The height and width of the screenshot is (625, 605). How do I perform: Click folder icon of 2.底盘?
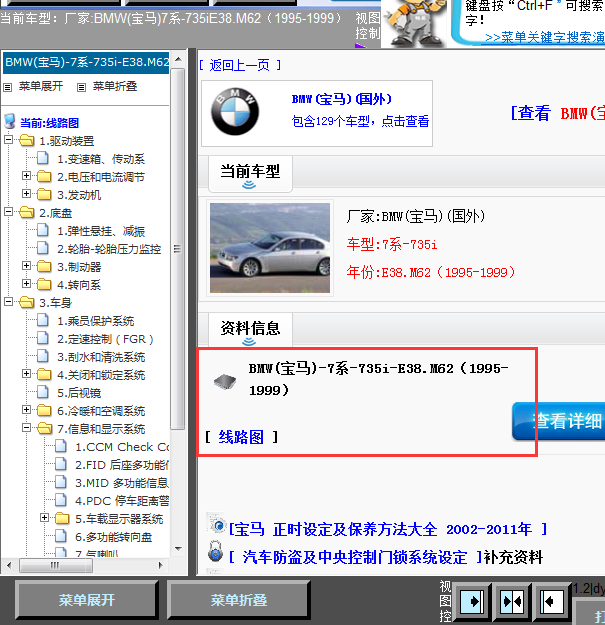click(x=27, y=212)
